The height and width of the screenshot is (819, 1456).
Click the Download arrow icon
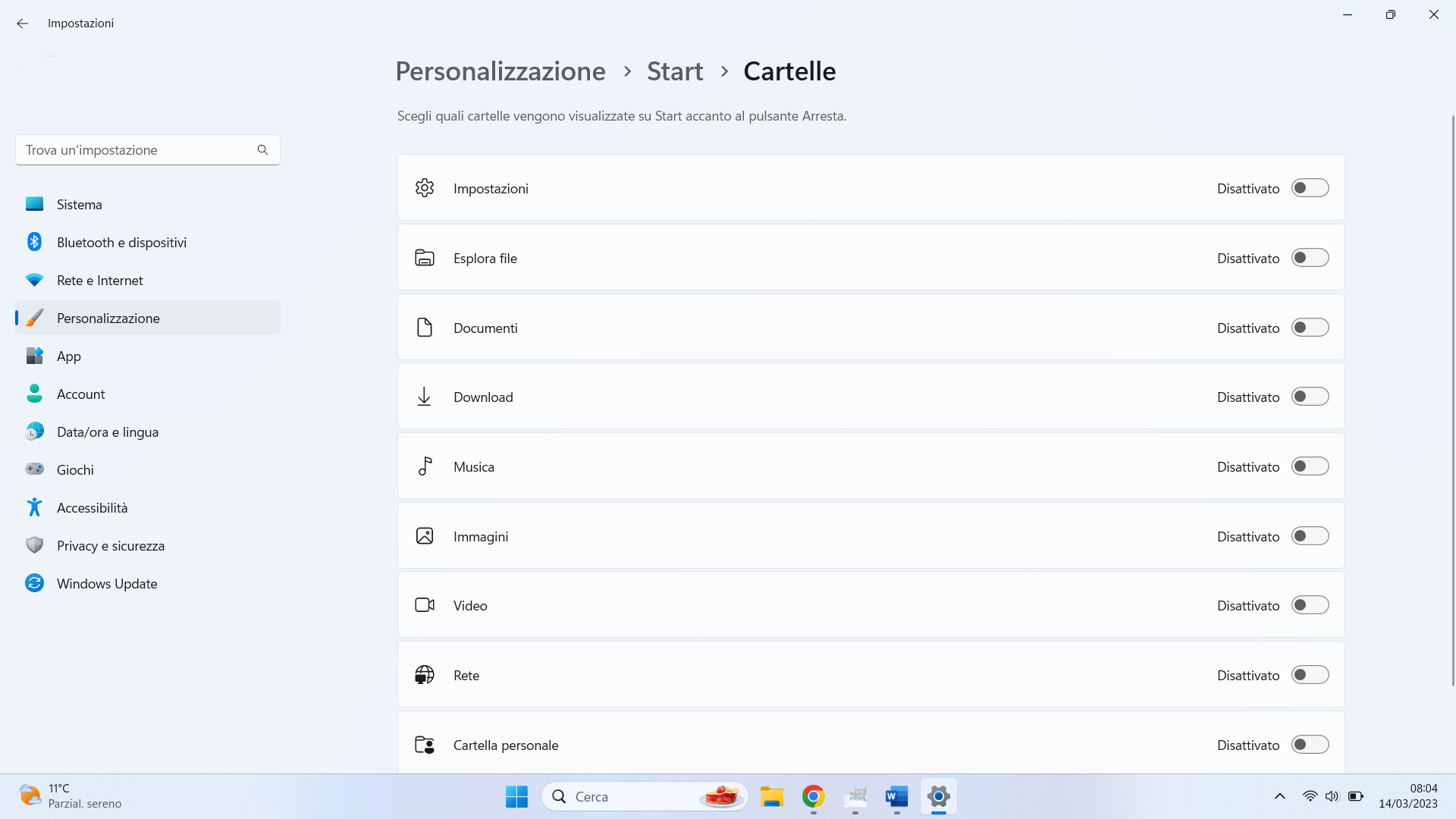424,397
